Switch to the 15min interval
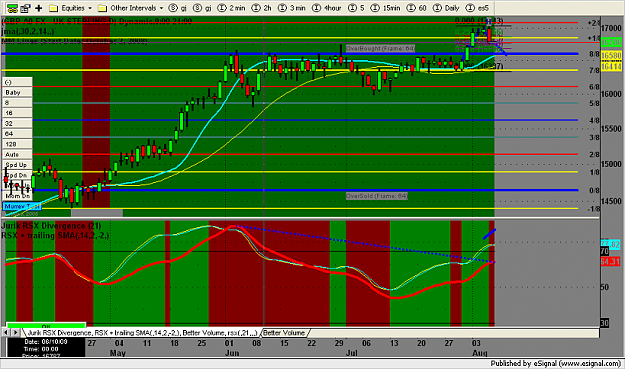The height and width of the screenshot is (369, 625). 385,8
